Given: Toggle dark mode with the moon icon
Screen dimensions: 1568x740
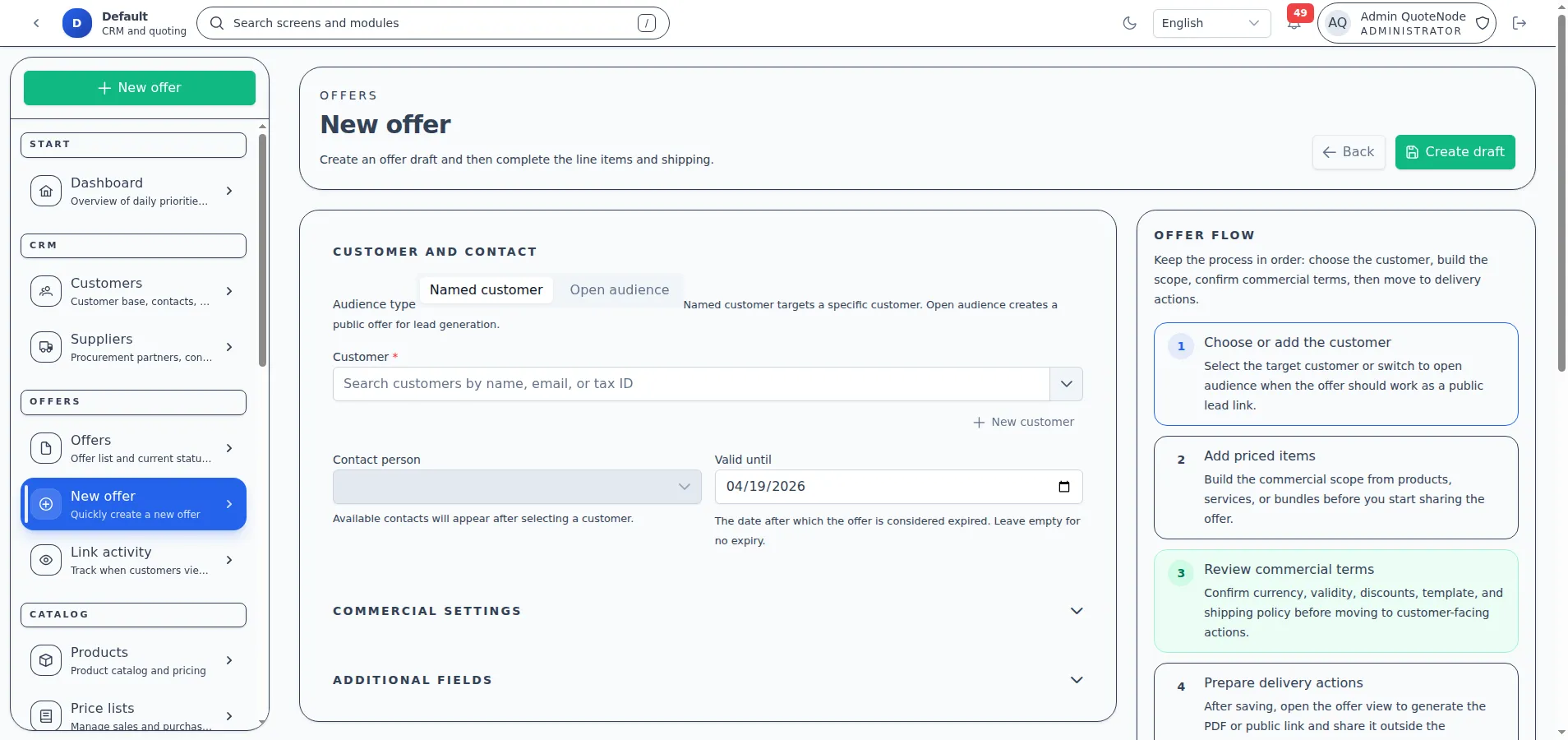Looking at the screenshot, I should (1129, 23).
